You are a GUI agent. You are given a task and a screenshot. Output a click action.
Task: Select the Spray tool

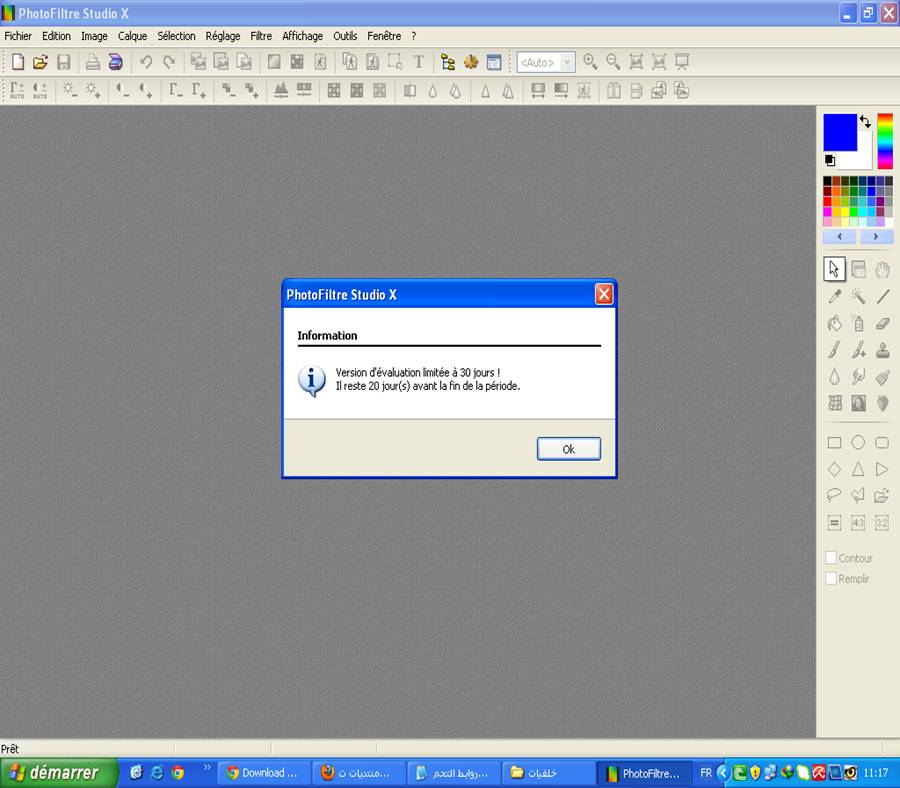(x=858, y=323)
